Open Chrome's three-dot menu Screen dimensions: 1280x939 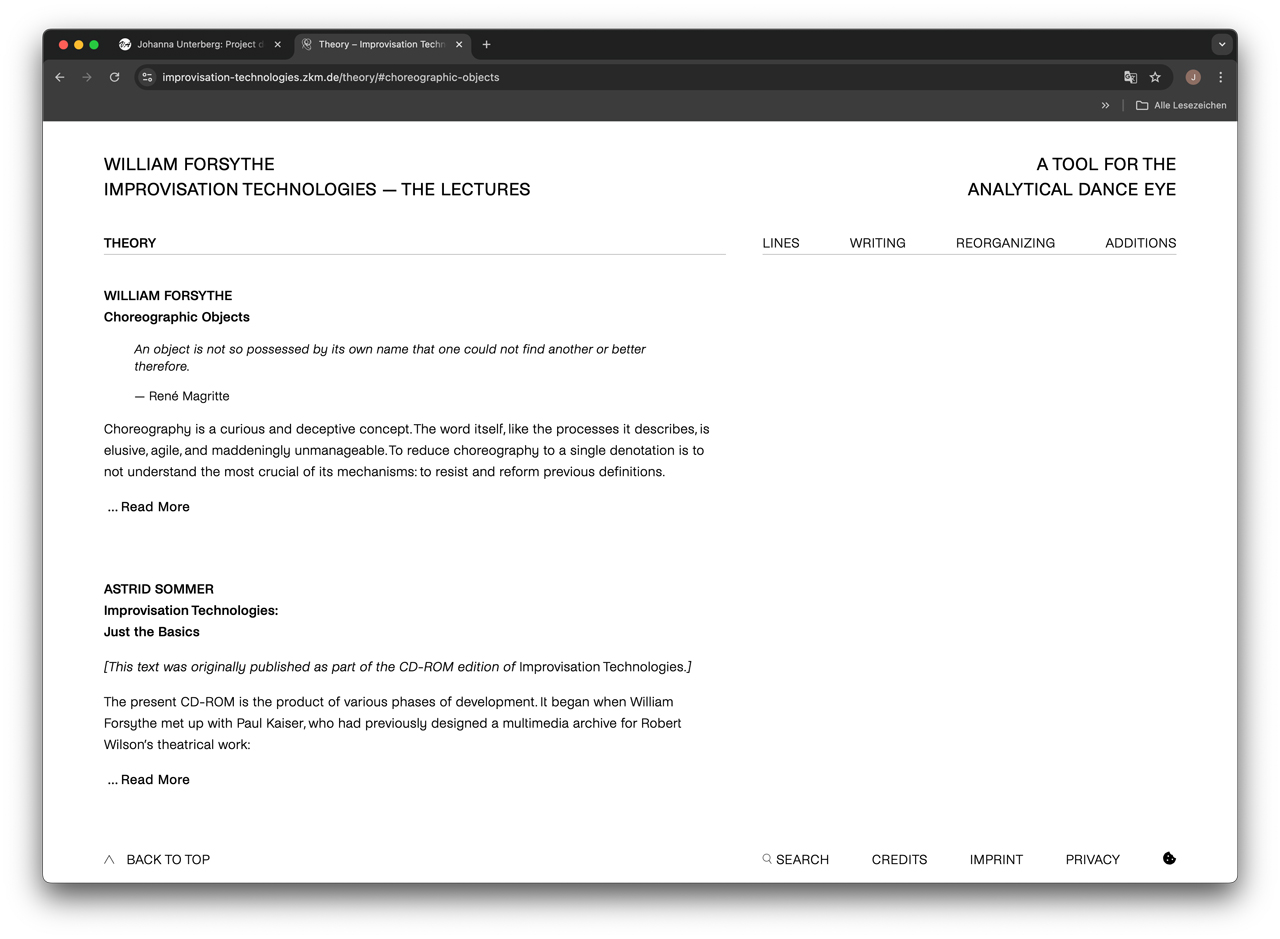pos(1220,76)
